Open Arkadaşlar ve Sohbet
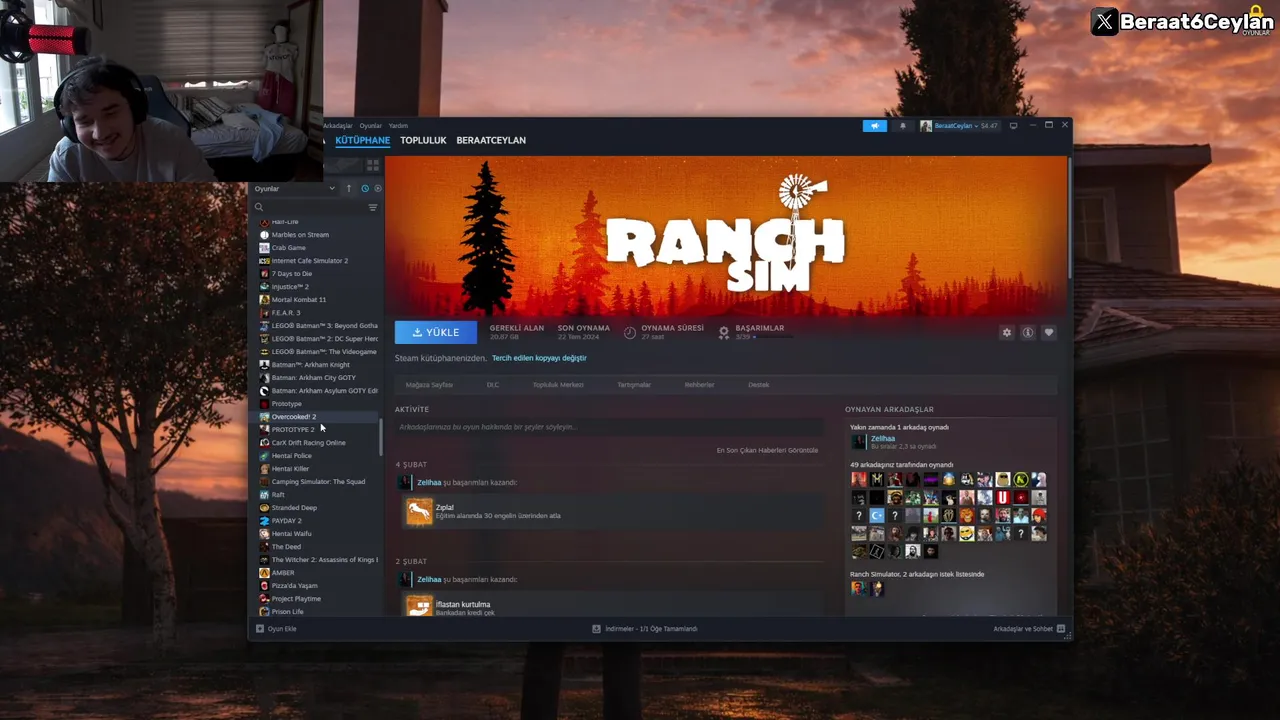This screenshot has height=720, width=1280. (x=1023, y=629)
